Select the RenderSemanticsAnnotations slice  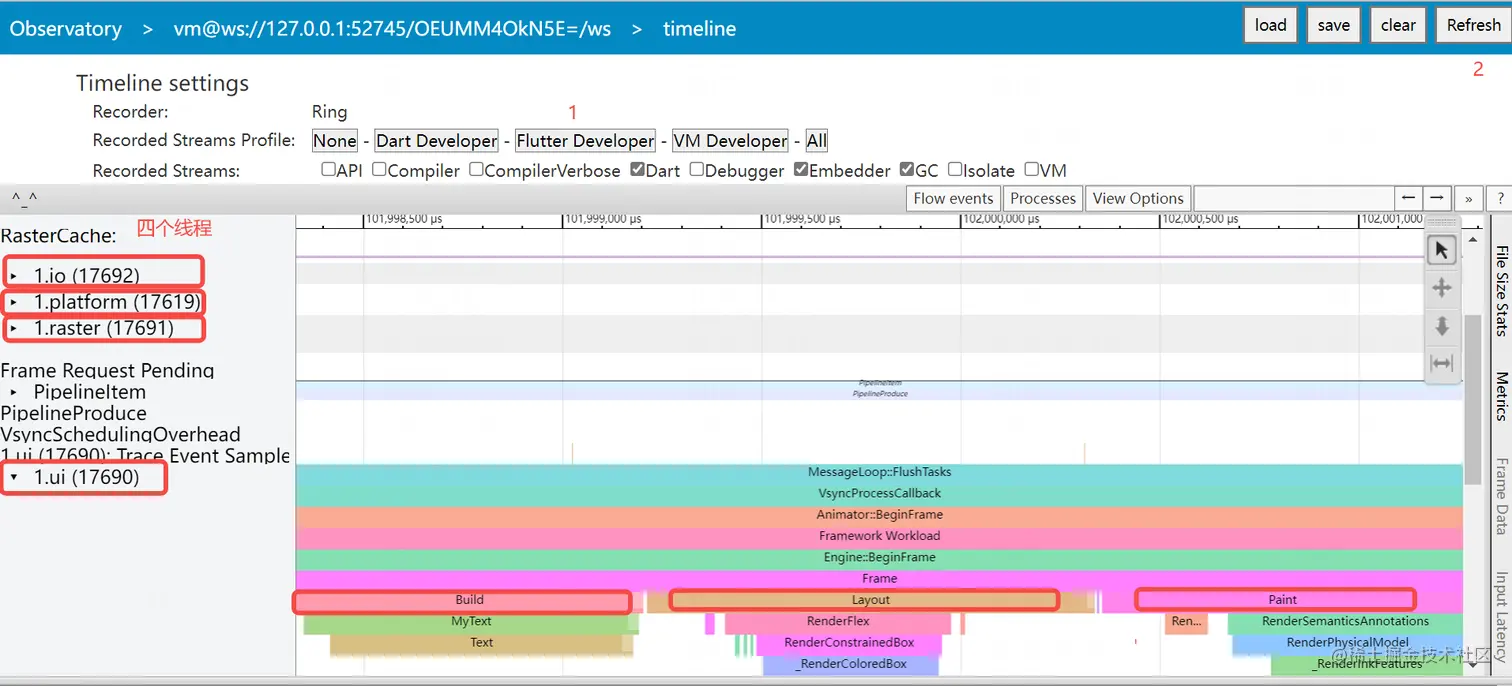pos(1345,622)
